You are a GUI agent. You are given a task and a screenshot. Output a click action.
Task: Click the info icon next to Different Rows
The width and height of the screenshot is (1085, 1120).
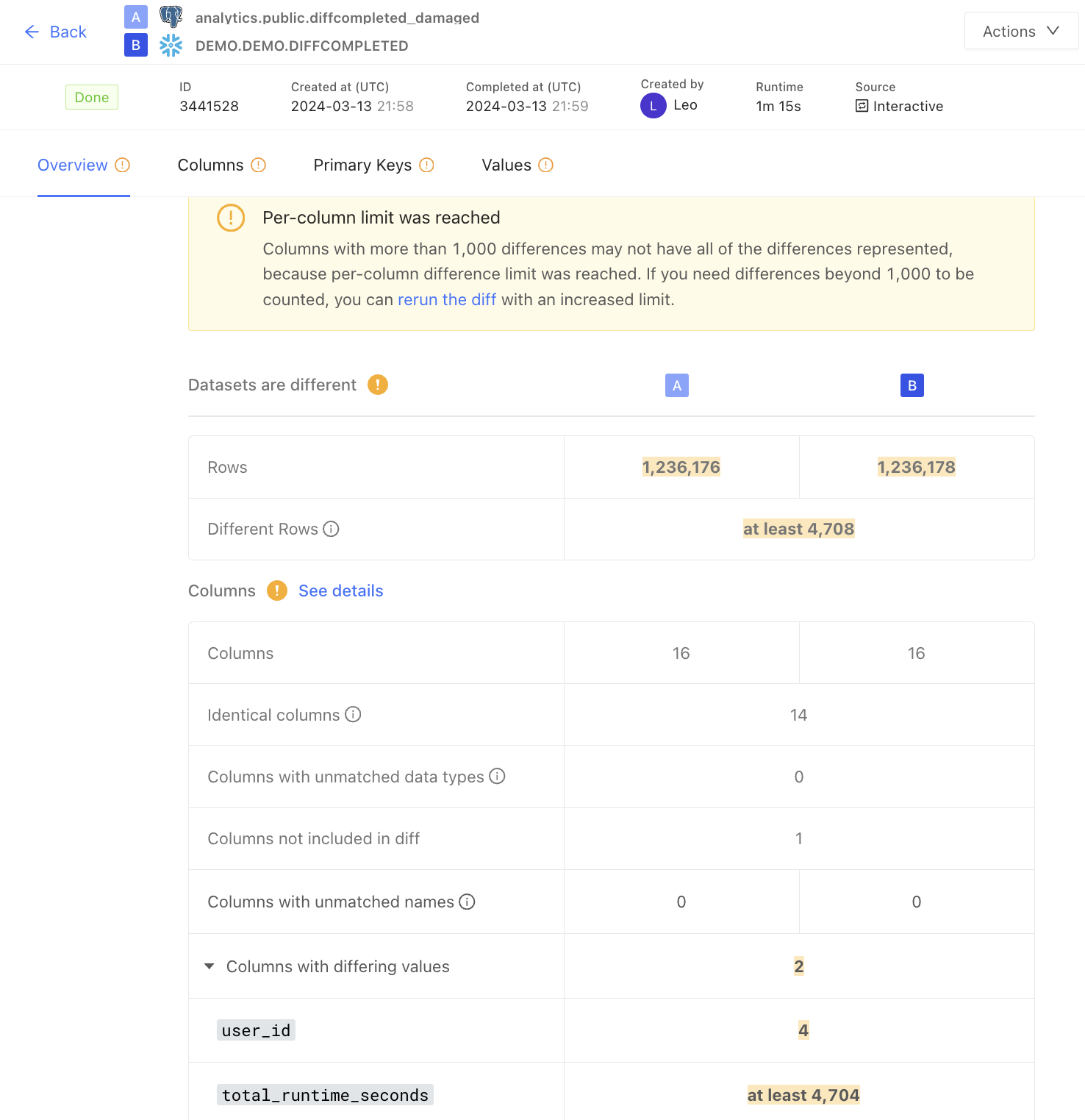point(332,529)
